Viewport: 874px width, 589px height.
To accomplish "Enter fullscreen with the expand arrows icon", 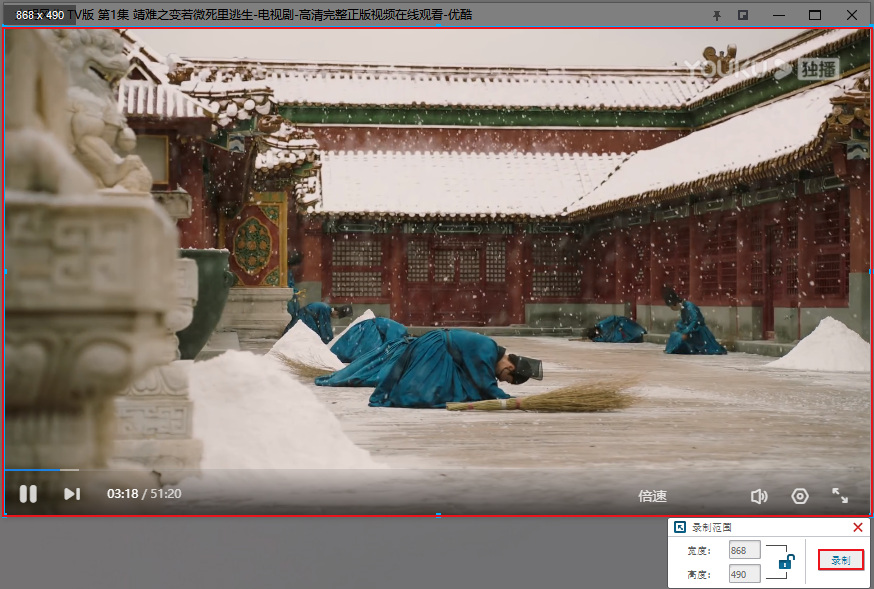I will [840, 495].
